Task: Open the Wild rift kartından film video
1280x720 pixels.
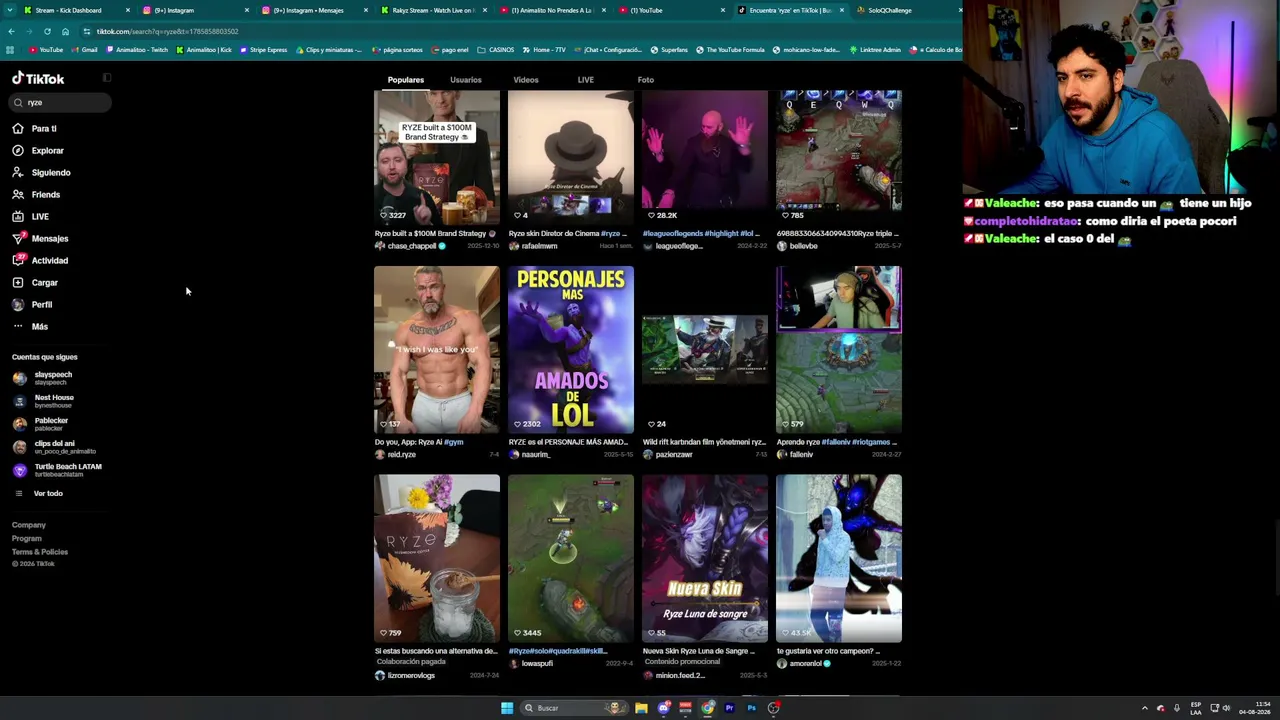Action: [705, 349]
